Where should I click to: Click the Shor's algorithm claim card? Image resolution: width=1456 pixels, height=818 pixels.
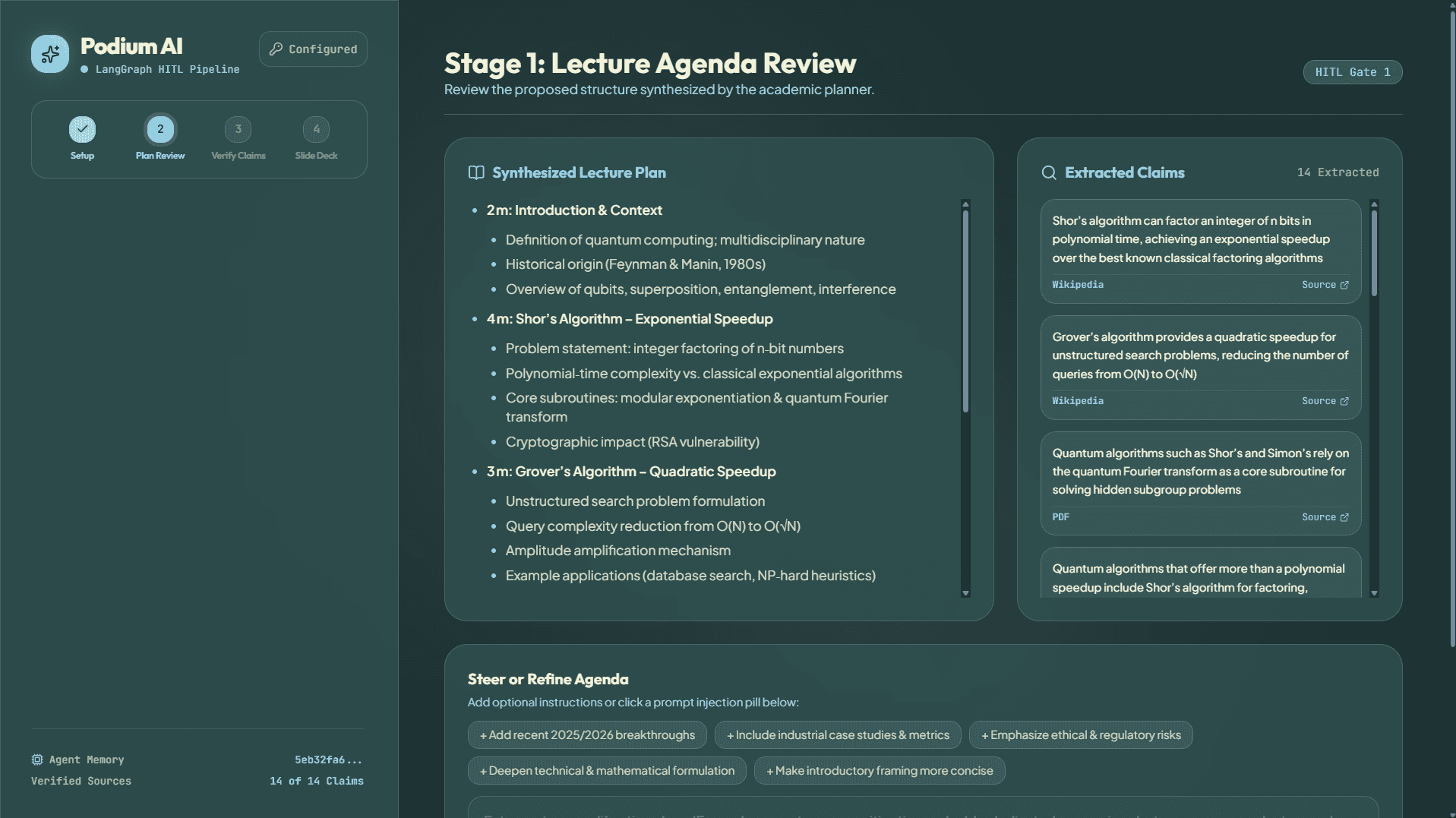[1201, 251]
